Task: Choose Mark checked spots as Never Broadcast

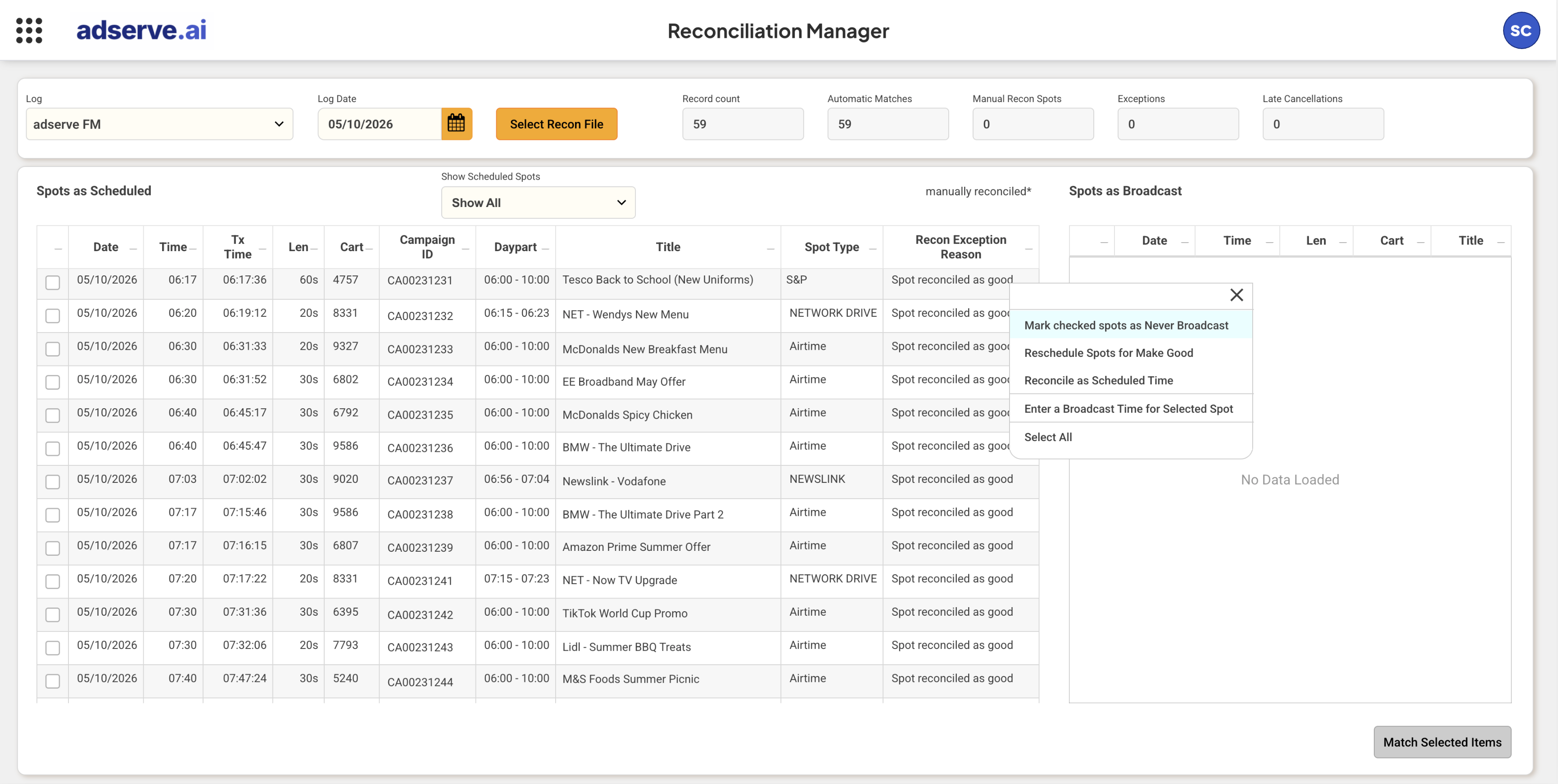Action: pyautogui.click(x=1130, y=325)
